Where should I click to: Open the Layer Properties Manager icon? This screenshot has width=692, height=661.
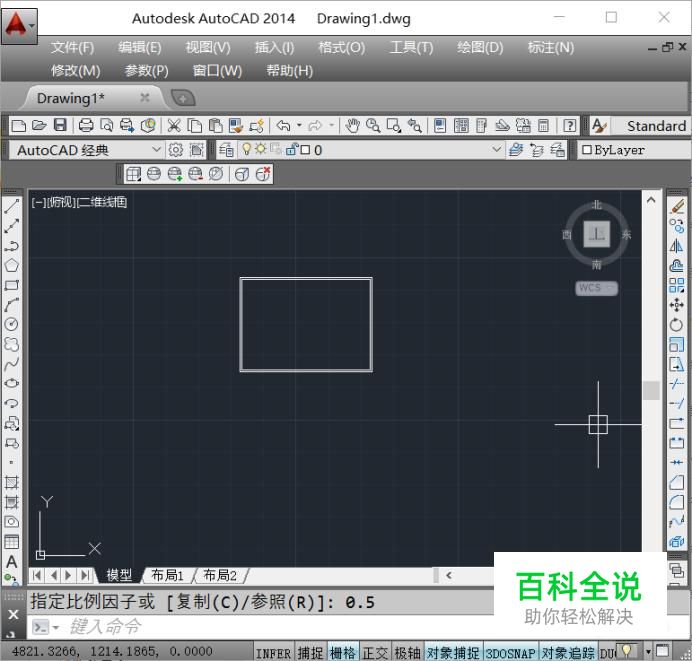[226, 150]
